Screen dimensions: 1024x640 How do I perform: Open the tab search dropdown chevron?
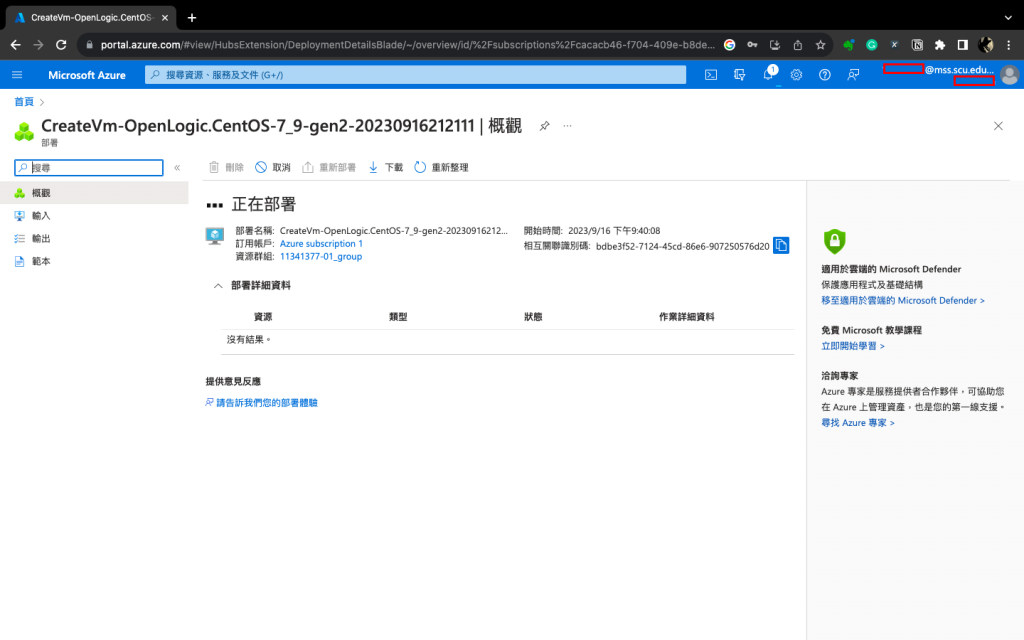pos(1008,18)
